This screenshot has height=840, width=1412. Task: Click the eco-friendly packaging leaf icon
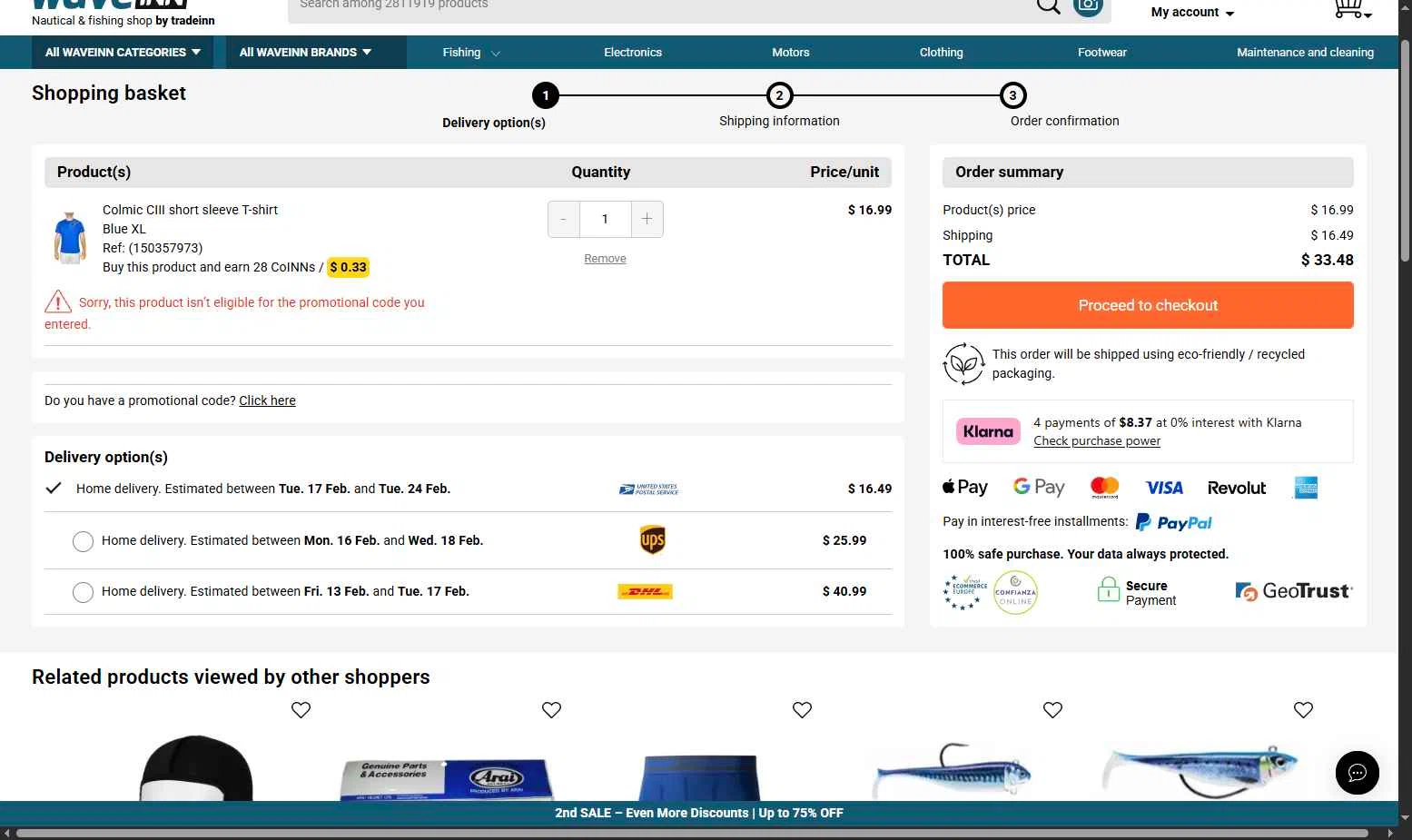tap(963, 363)
